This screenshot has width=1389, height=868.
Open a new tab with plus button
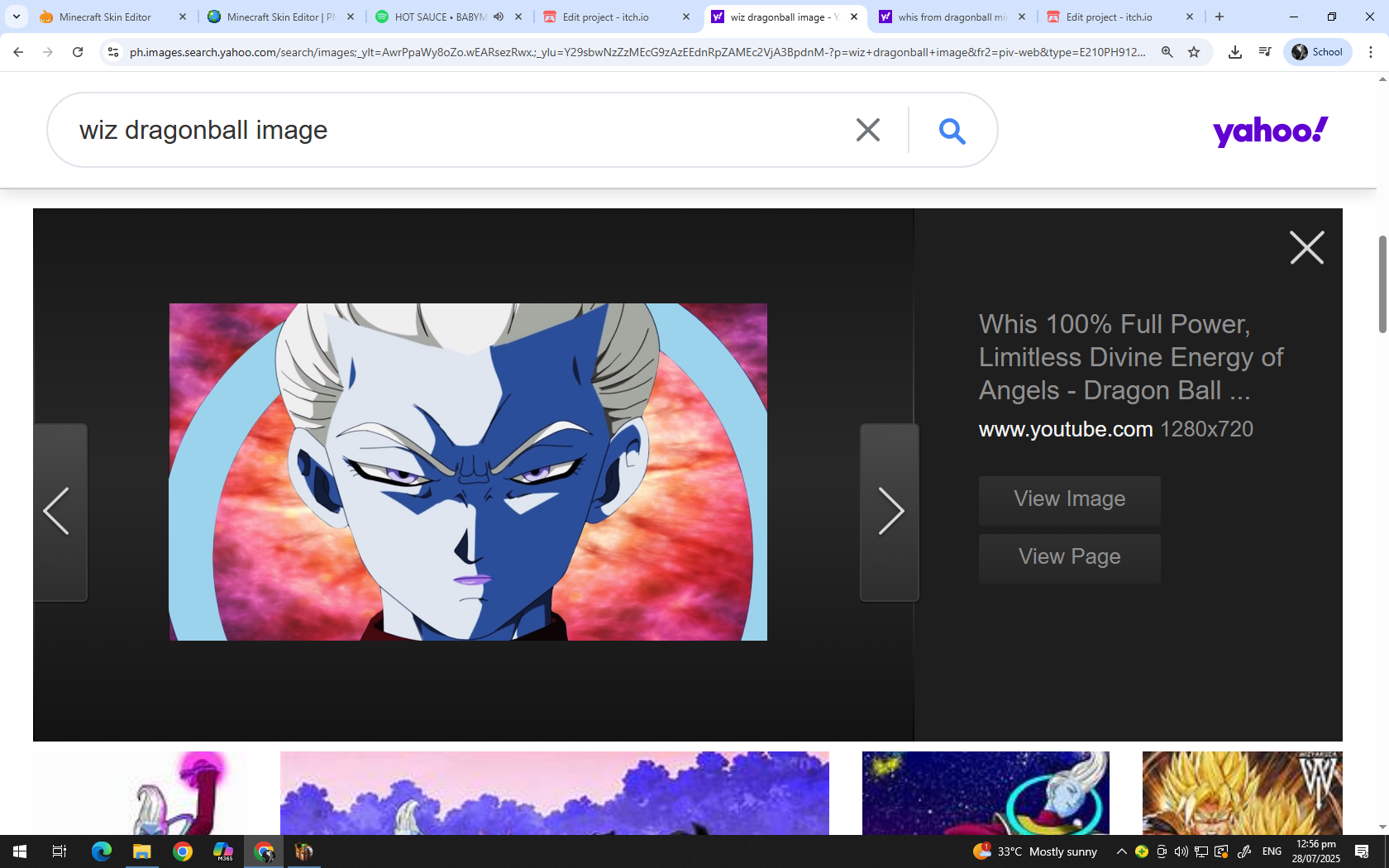point(1220,17)
